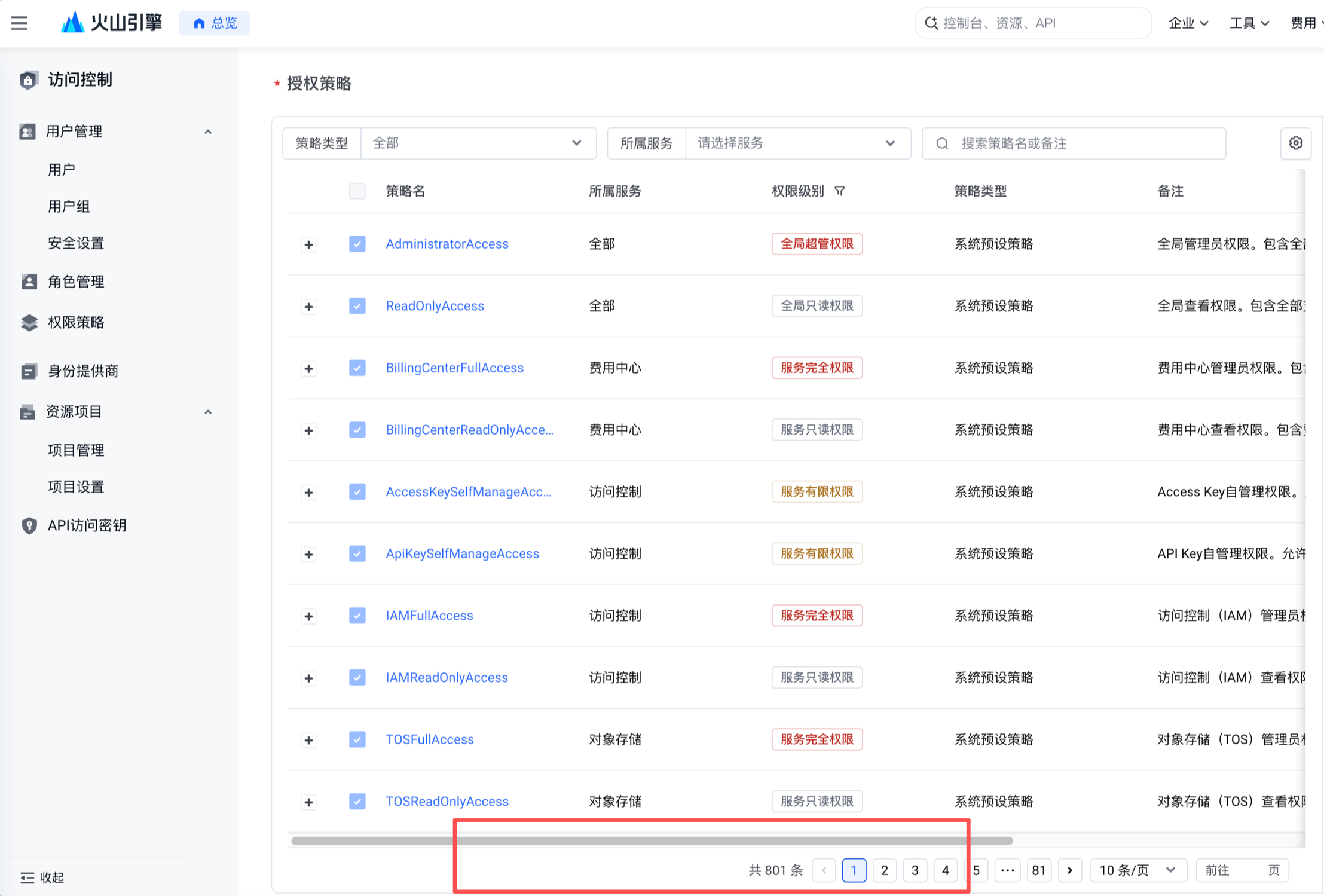This screenshot has width=1324, height=896.
Task: Click the top 控制台、资源、API search field
Action: tap(1033, 23)
